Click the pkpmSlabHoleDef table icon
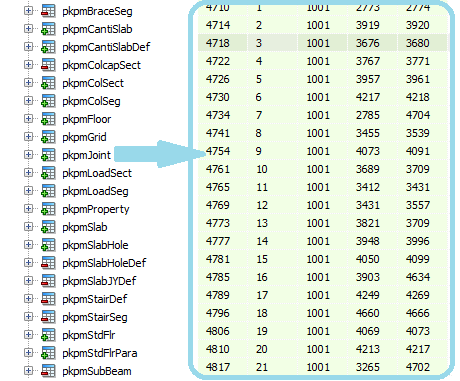This screenshot has width=460, height=381. (x=48, y=263)
